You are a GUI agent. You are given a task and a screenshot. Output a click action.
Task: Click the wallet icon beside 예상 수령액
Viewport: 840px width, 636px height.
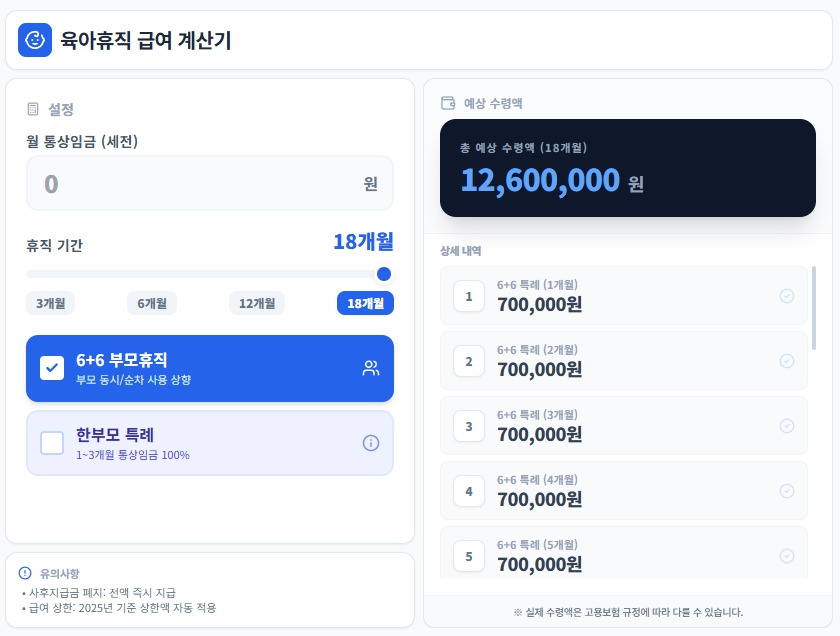pos(448,103)
